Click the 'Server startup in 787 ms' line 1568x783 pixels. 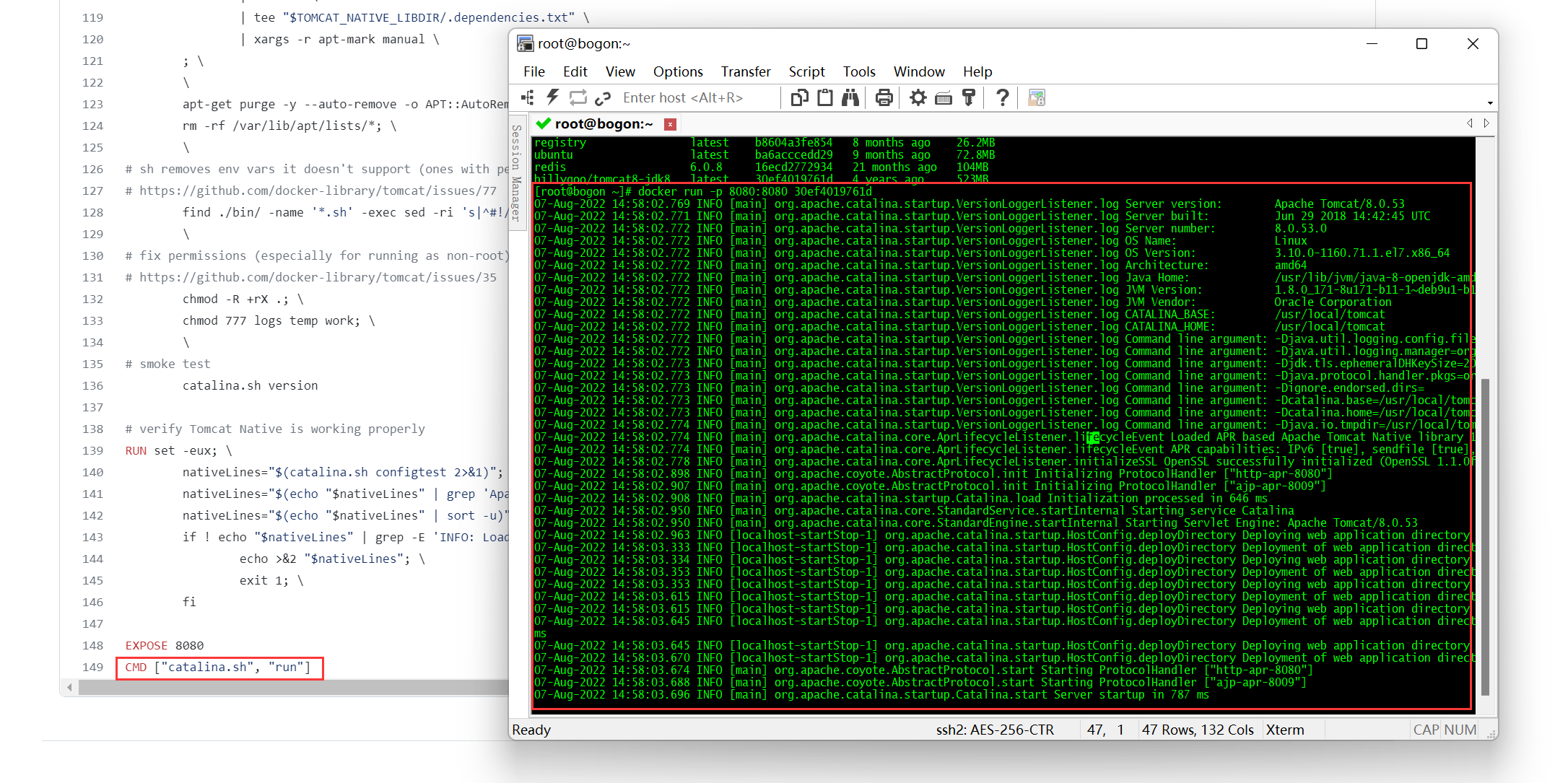click(1131, 694)
